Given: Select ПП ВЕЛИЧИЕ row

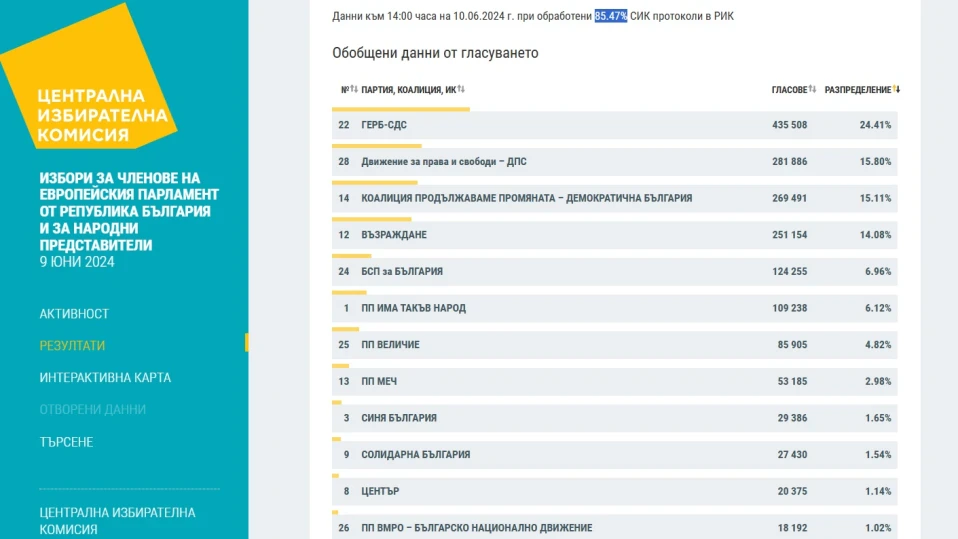Looking at the screenshot, I should (x=615, y=345).
